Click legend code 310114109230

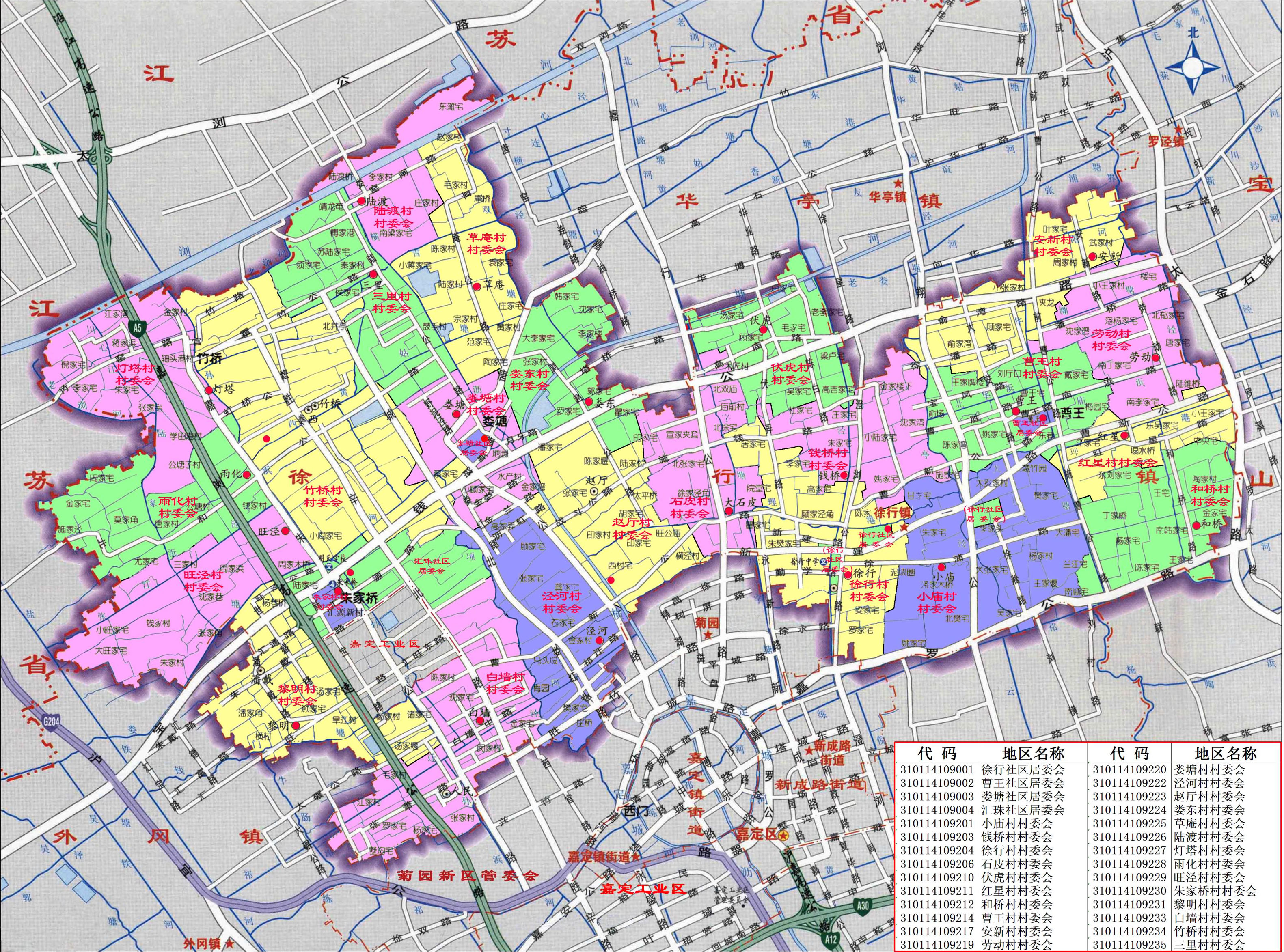pos(1129,890)
